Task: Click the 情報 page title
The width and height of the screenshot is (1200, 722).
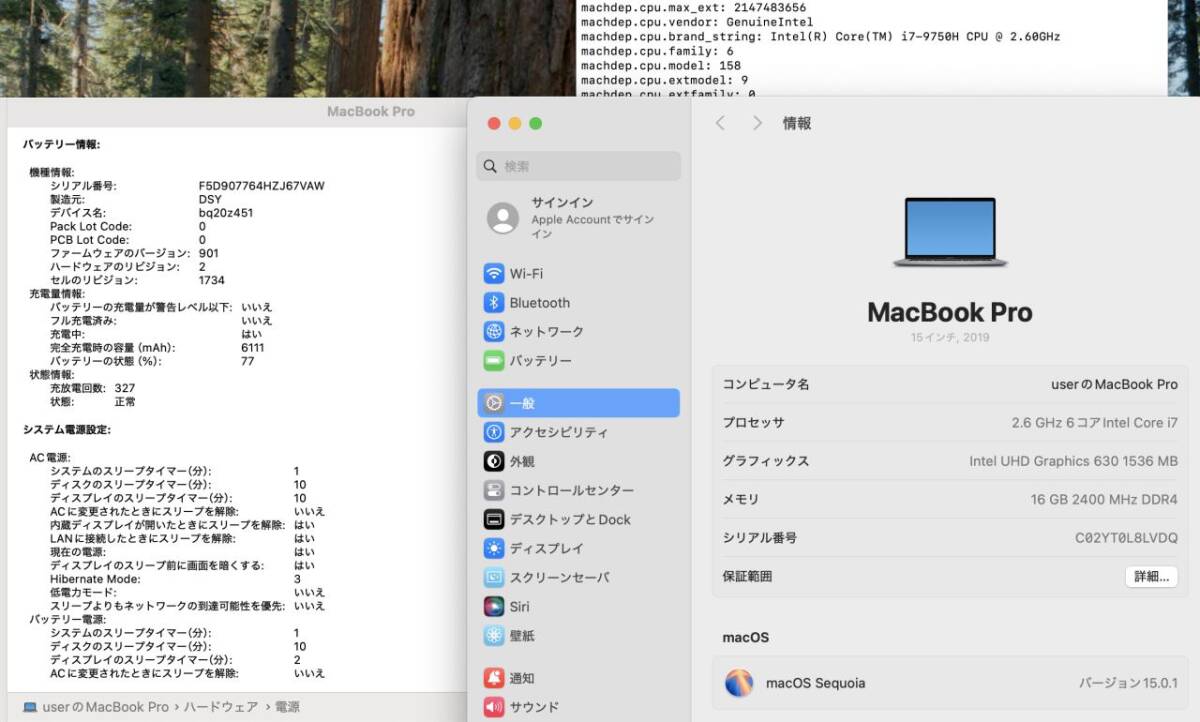Action: pyautogui.click(x=797, y=123)
